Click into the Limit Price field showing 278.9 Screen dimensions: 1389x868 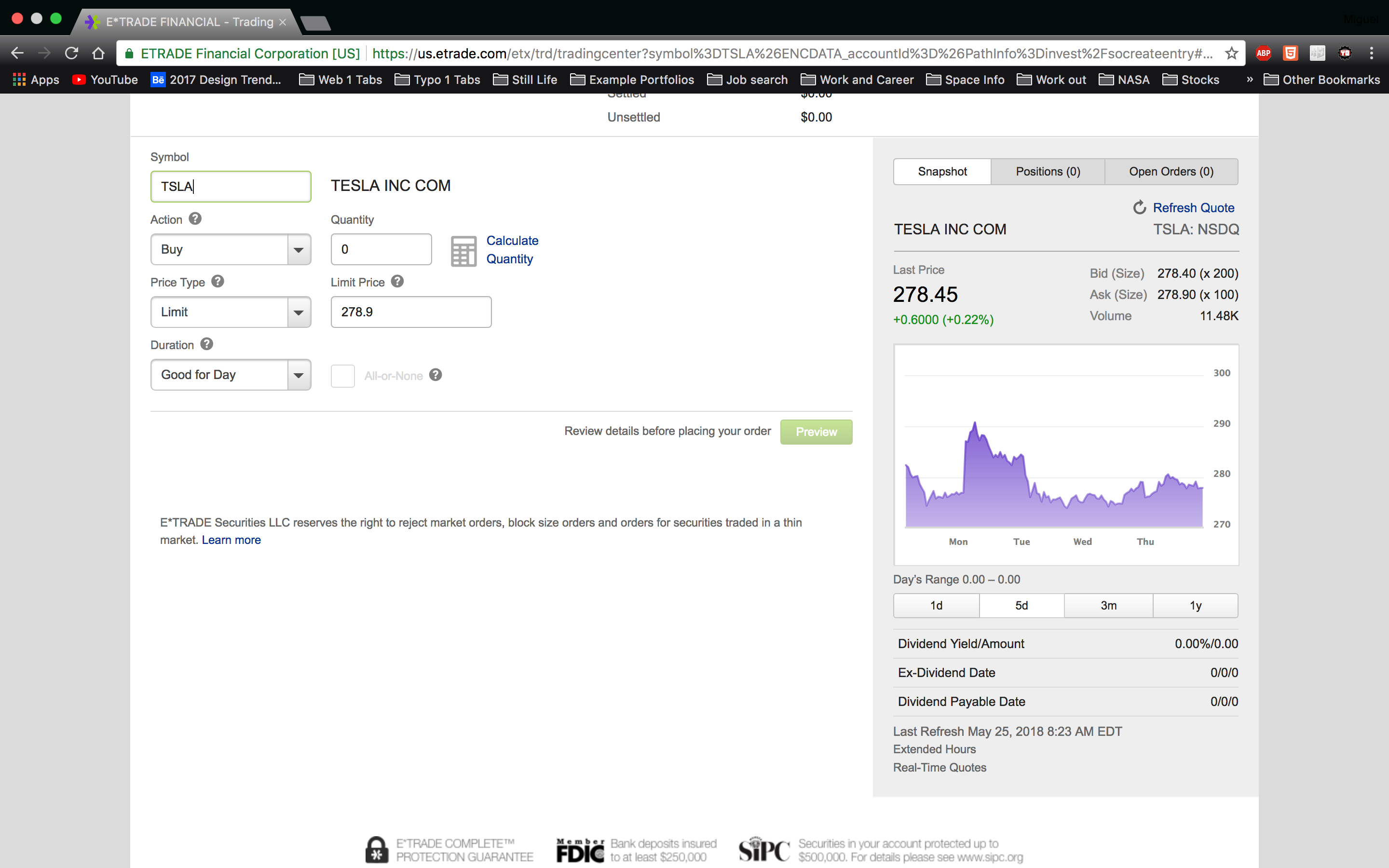tap(411, 312)
